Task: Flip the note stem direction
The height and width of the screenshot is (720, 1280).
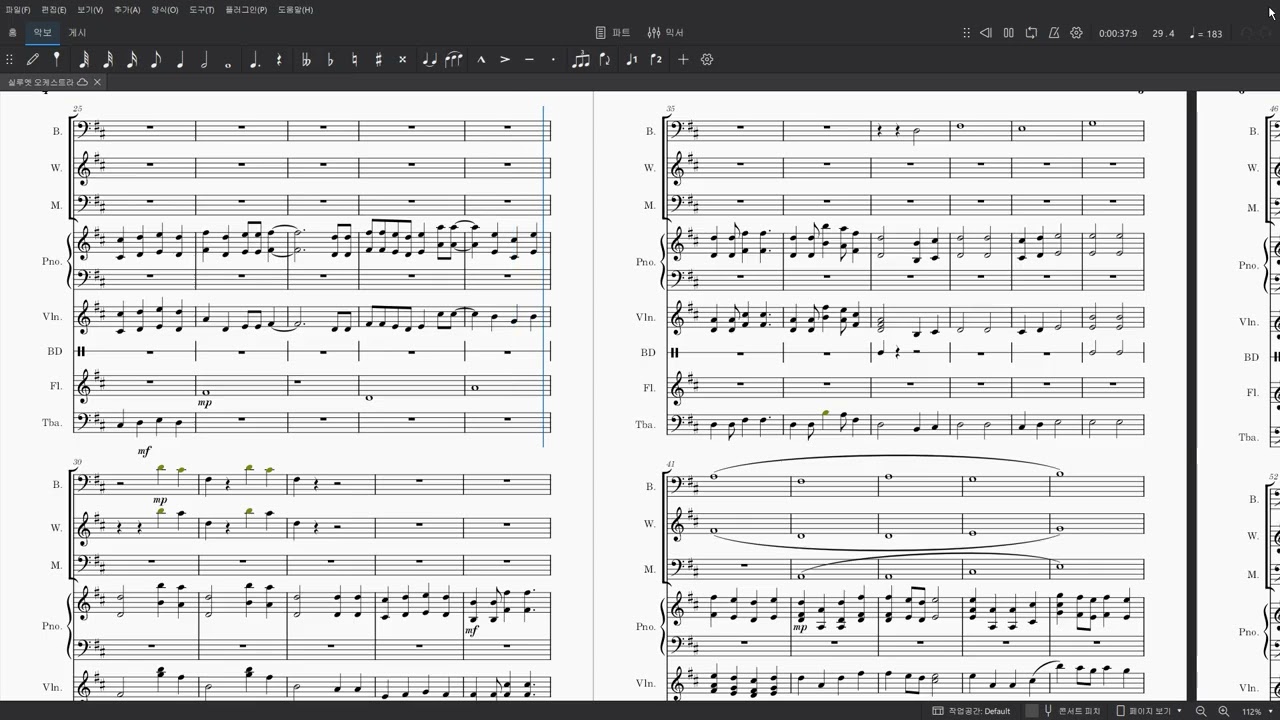Action: pos(605,60)
